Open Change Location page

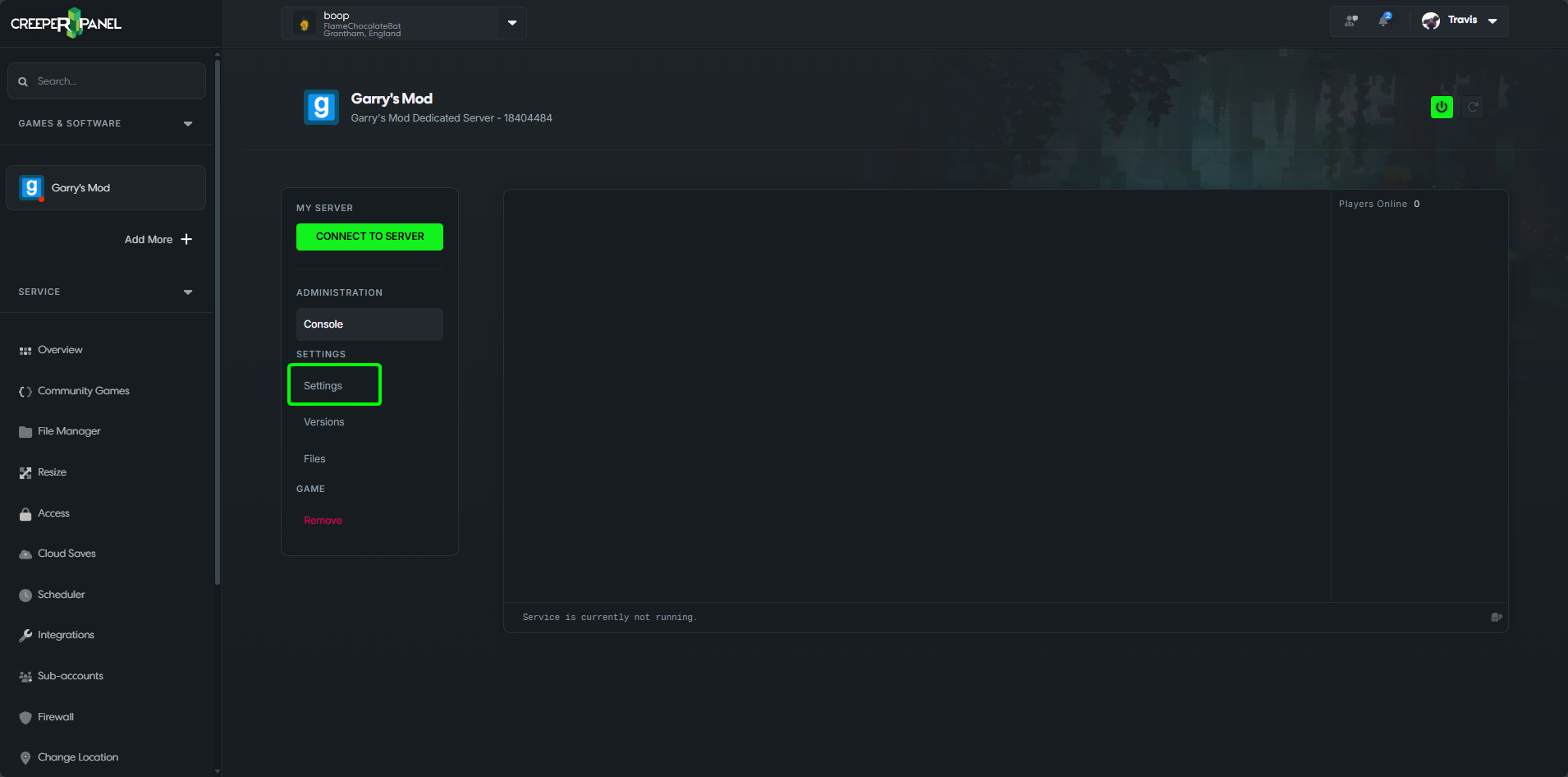pos(78,757)
